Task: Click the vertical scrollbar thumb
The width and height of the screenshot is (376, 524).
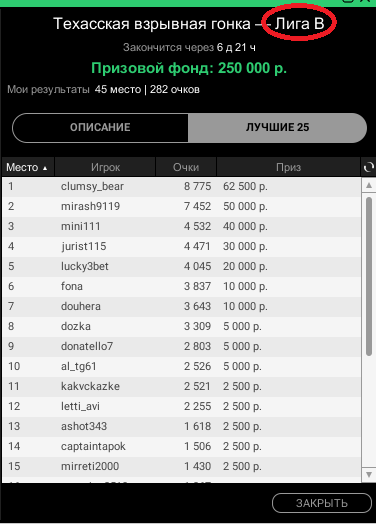Action: coord(369,277)
